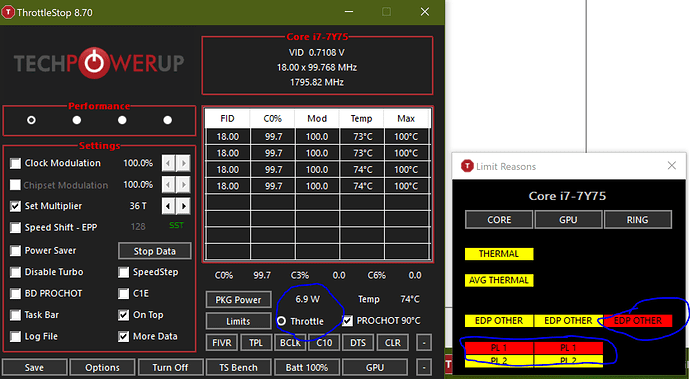Increase Chipset Modulation with right arrow
Viewport: 690px width, 379px height.
[x=184, y=185]
